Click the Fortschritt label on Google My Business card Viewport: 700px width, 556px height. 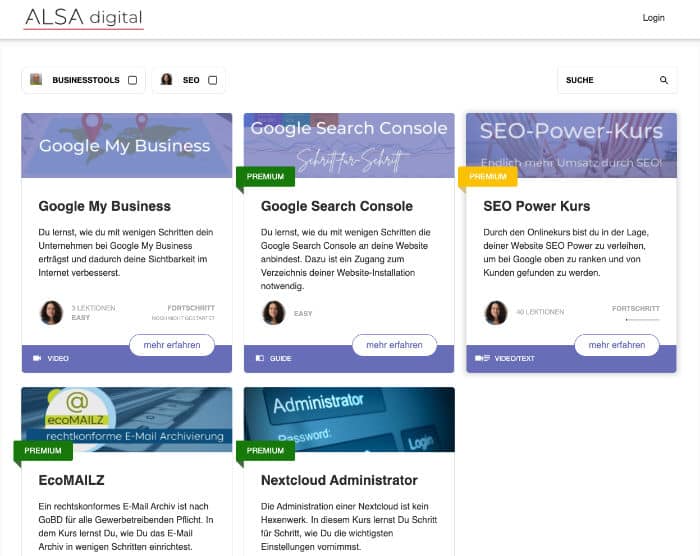click(191, 308)
